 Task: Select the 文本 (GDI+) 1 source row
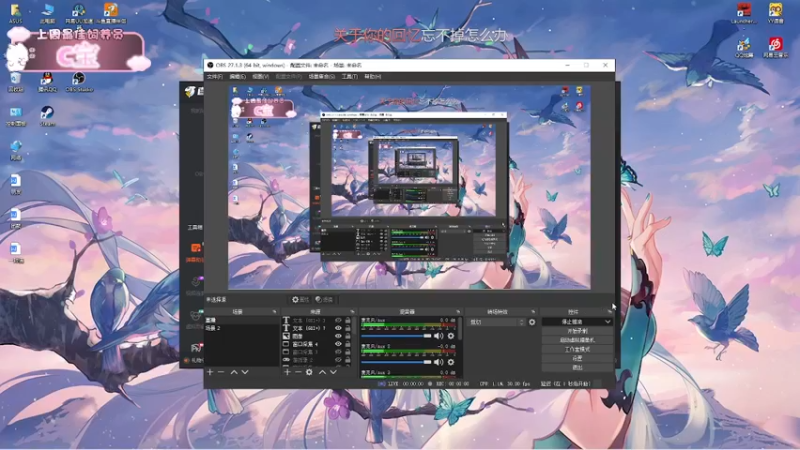317,328
